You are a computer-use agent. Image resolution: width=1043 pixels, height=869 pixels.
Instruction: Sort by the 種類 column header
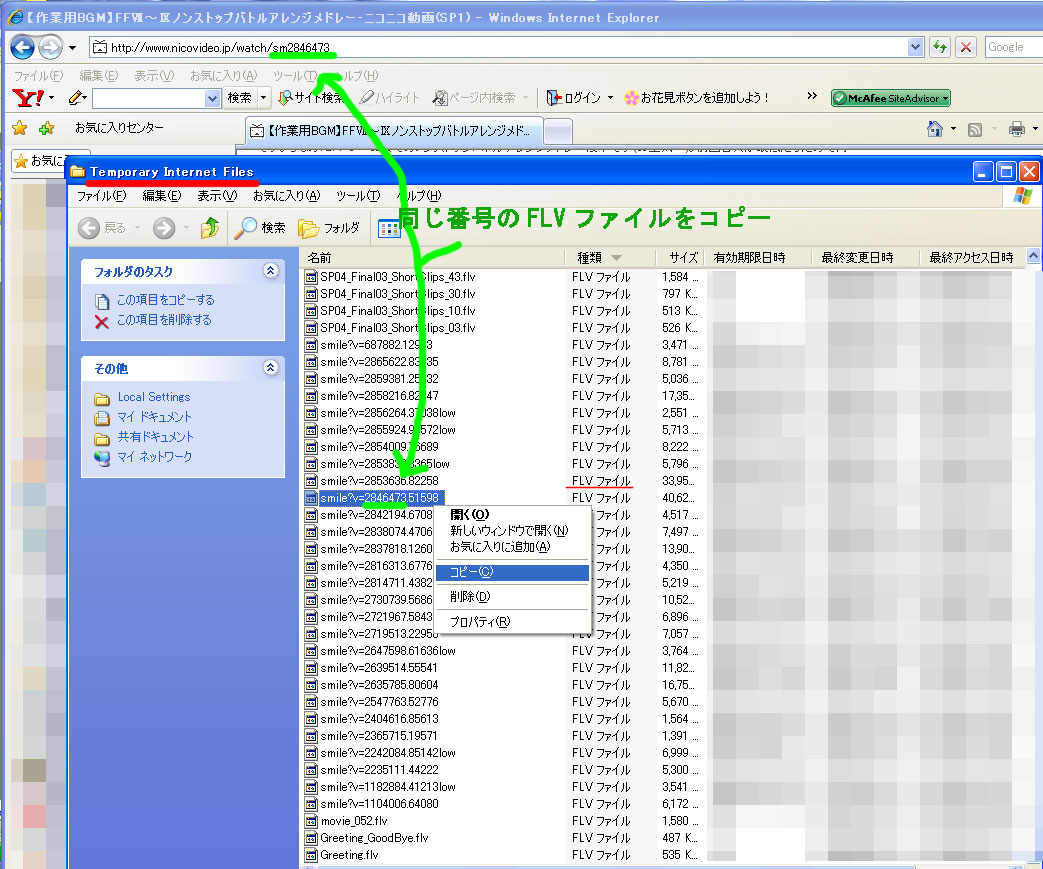click(610, 258)
